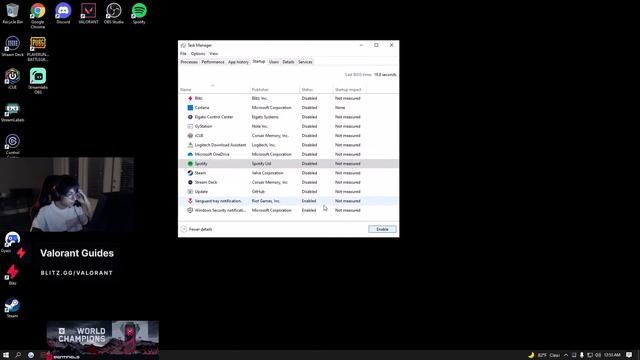Collapse Task Manager with Fewer details
The height and width of the screenshot is (360, 640).
pos(197,229)
